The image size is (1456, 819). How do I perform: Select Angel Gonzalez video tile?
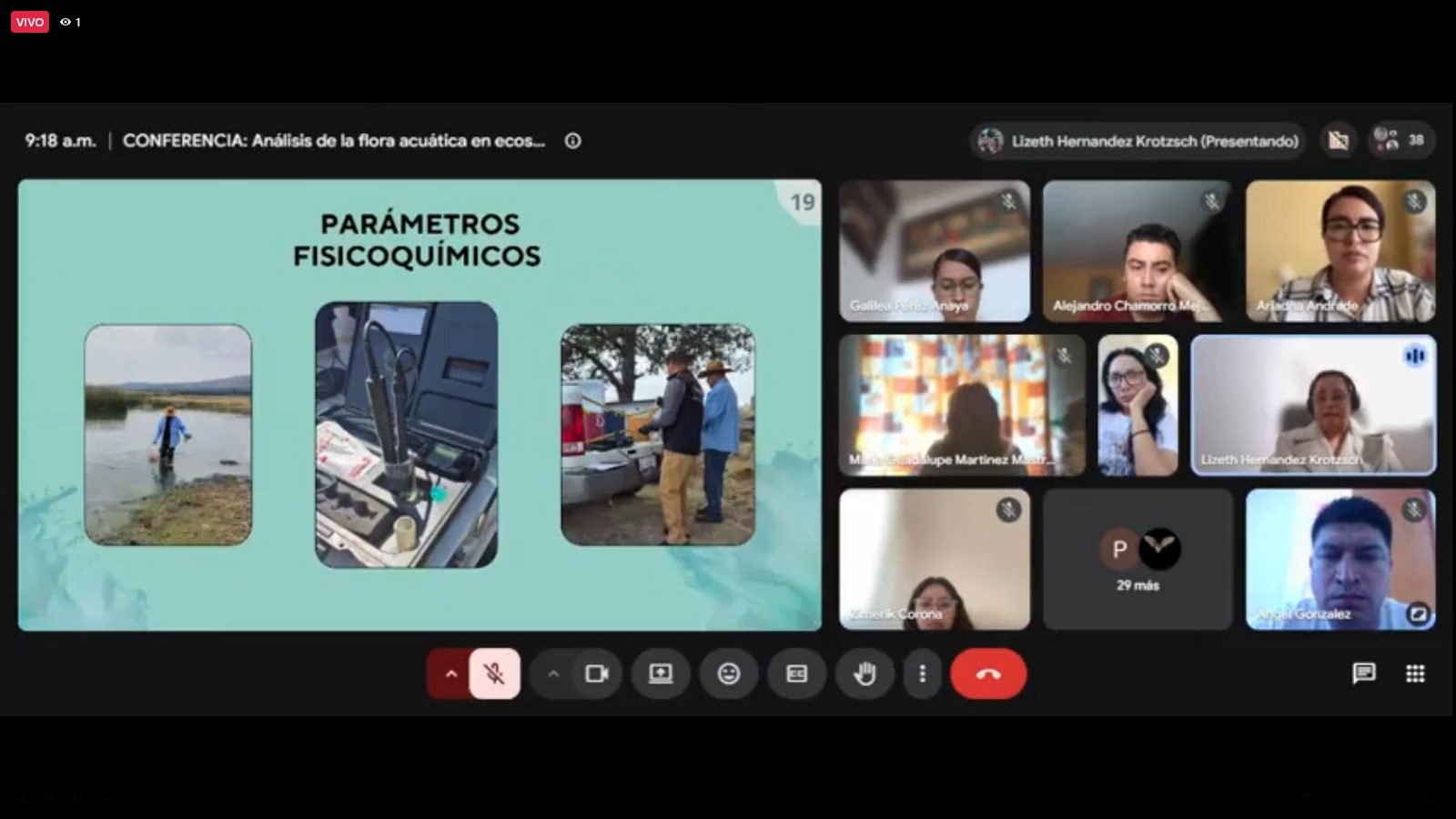tap(1340, 560)
